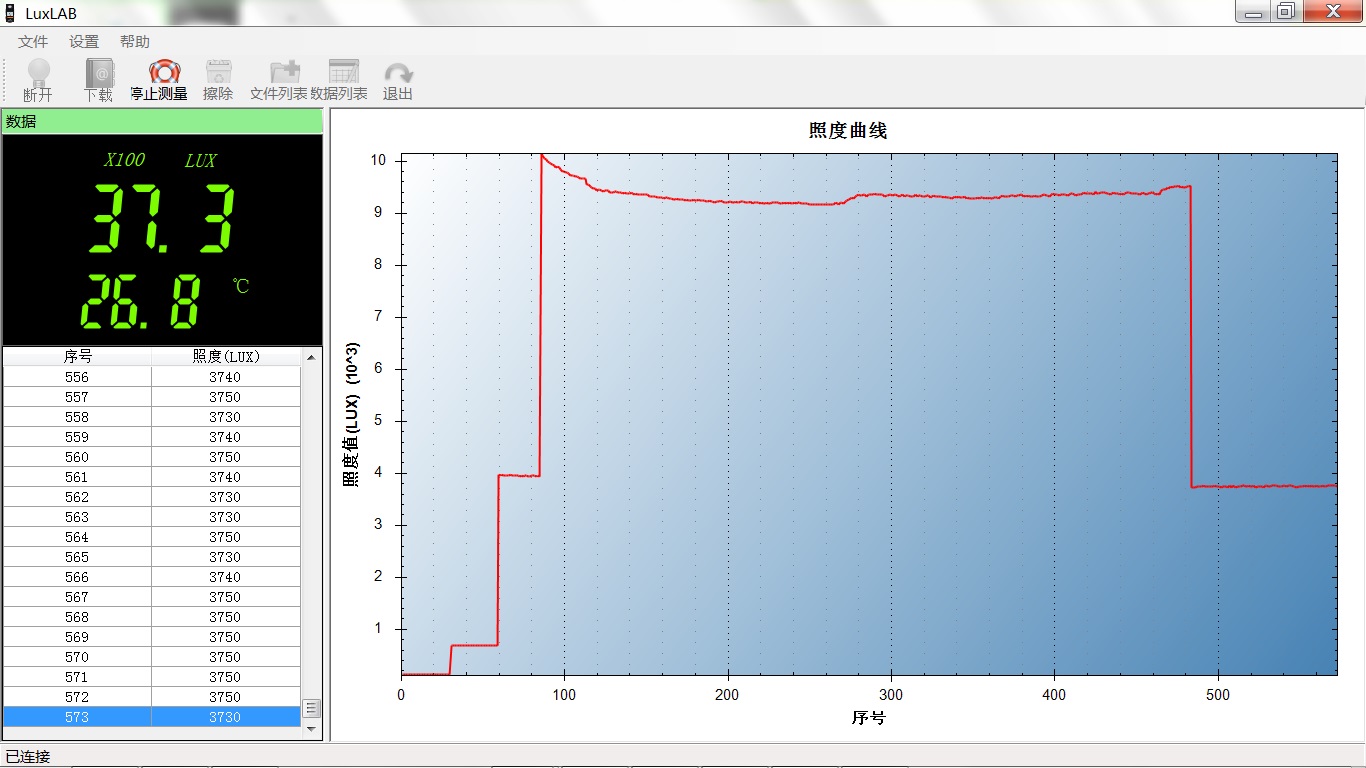This screenshot has height=768, width=1366.
Task: Click the LUX unit label on the display
Action: click(x=200, y=160)
